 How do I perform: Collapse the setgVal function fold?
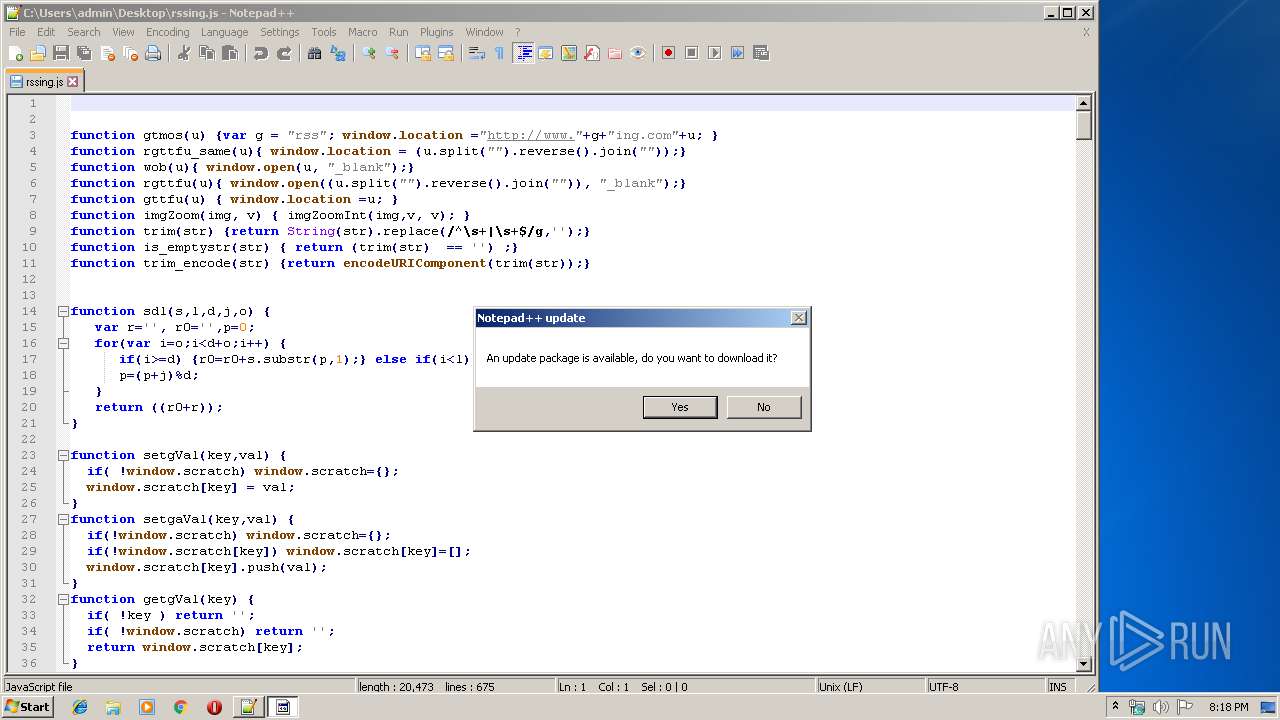(63, 455)
